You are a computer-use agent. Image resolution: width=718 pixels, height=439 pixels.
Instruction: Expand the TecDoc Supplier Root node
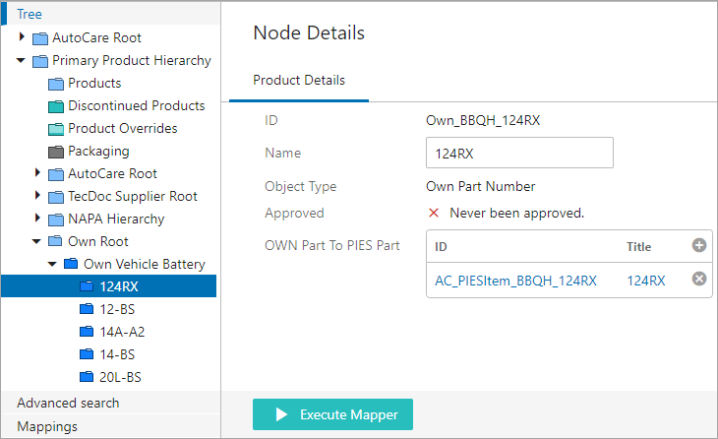point(38,195)
